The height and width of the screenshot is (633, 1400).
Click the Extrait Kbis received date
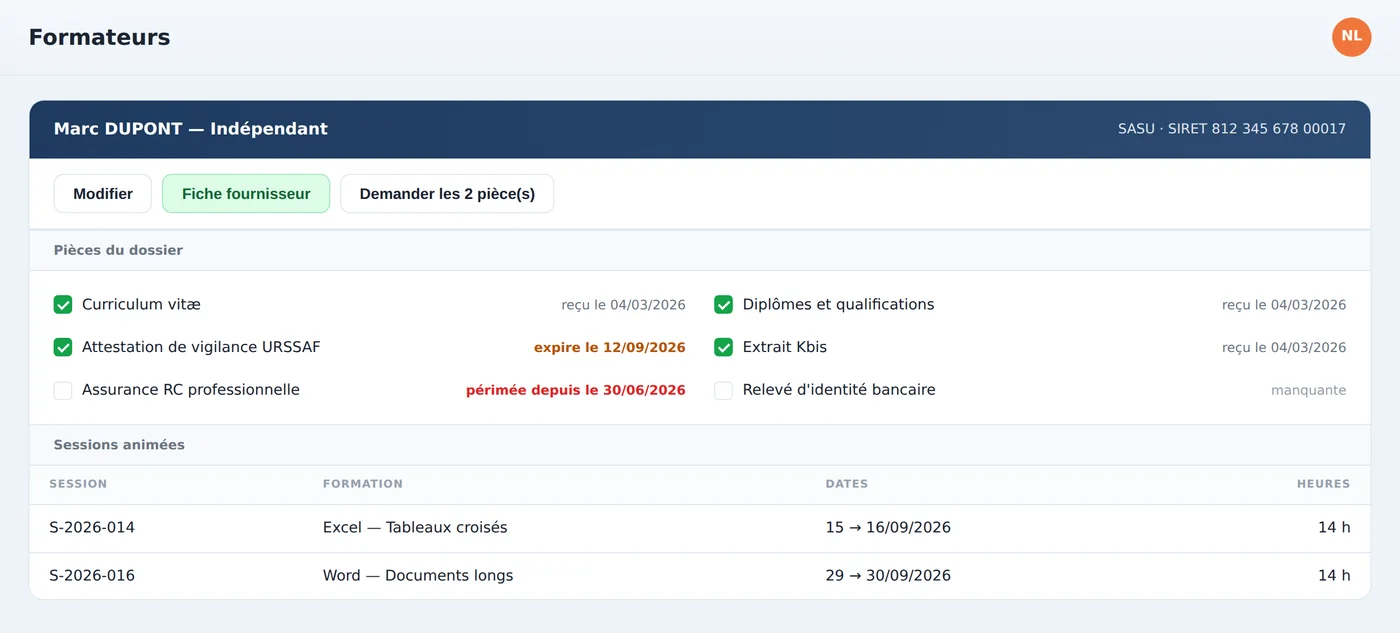point(1284,348)
